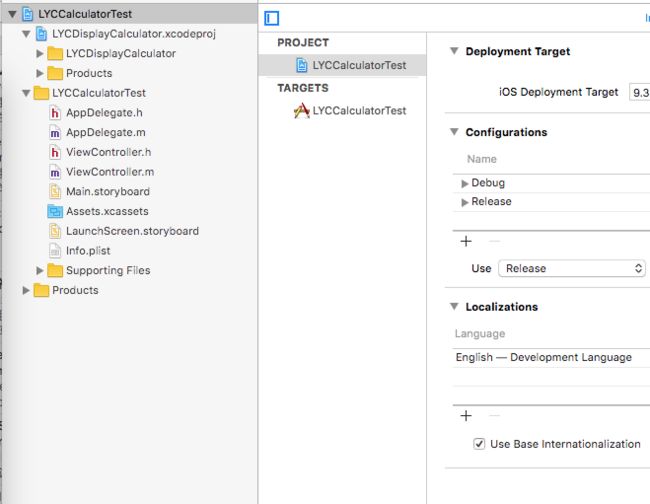The width and height of the screenshot is (650, 504).
Task: Select AppDelegate.m in navigator
Action: coord(106,133)
